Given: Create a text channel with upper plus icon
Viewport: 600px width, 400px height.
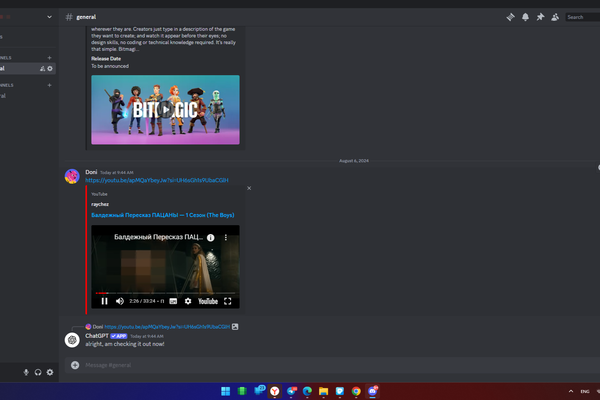Looking at the screenshot, I should pos(49,57).
